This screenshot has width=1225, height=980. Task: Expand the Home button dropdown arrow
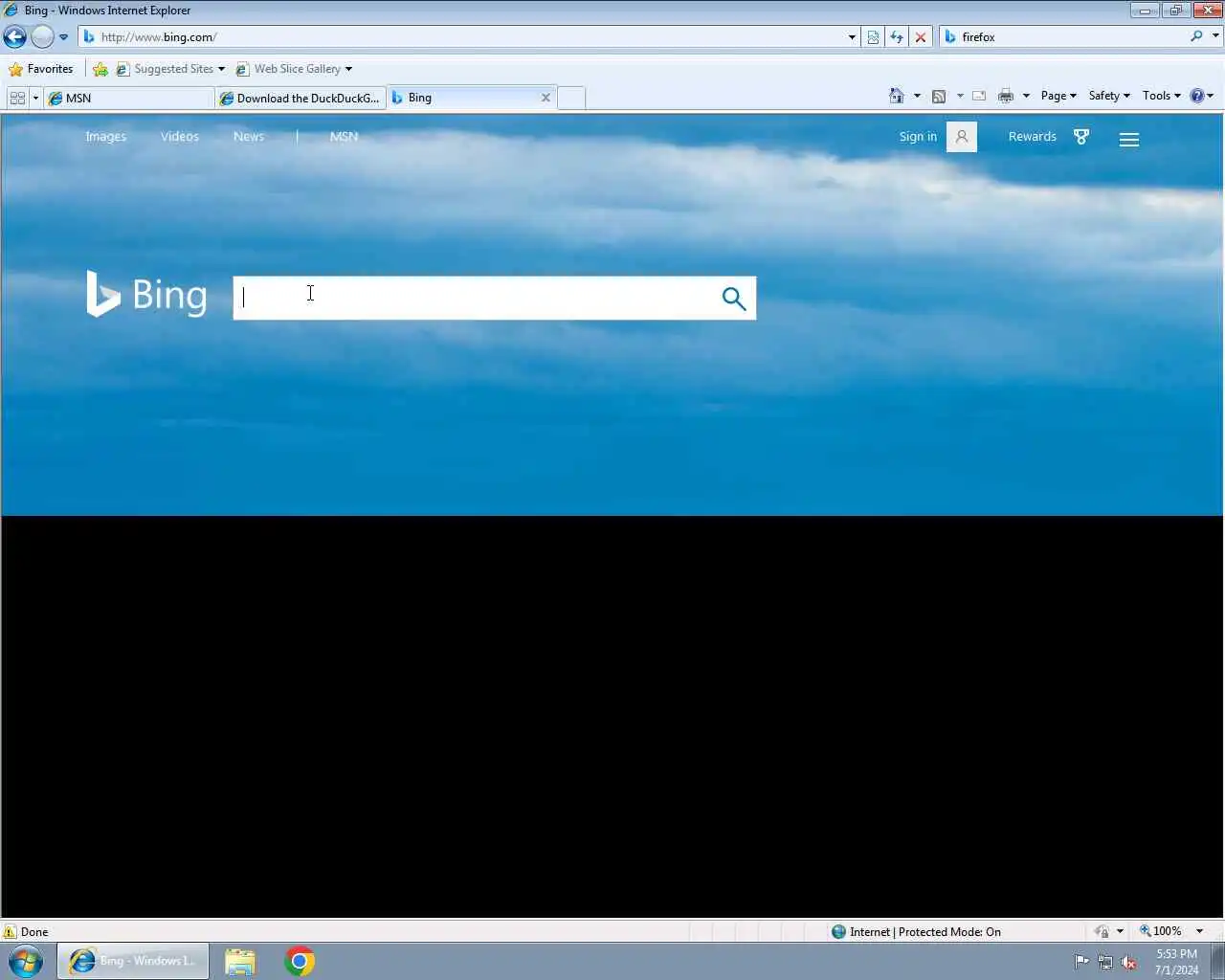[x=917, y=96]
